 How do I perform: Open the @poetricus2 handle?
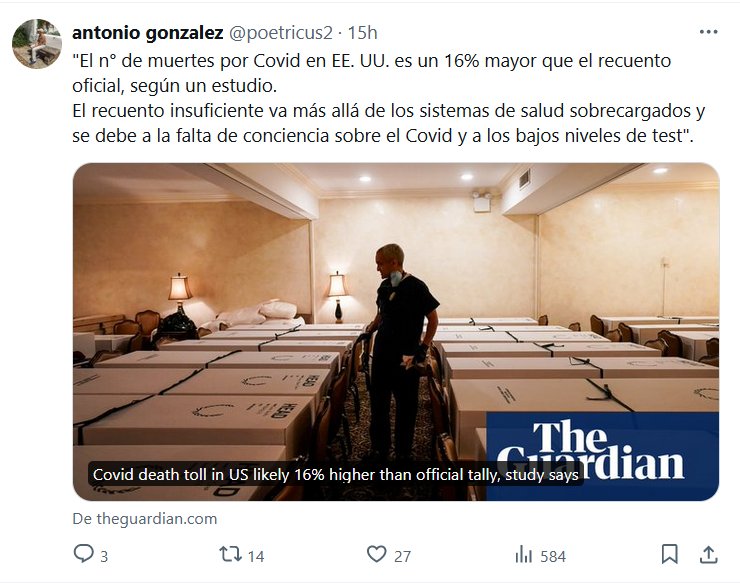coord(281,33)
